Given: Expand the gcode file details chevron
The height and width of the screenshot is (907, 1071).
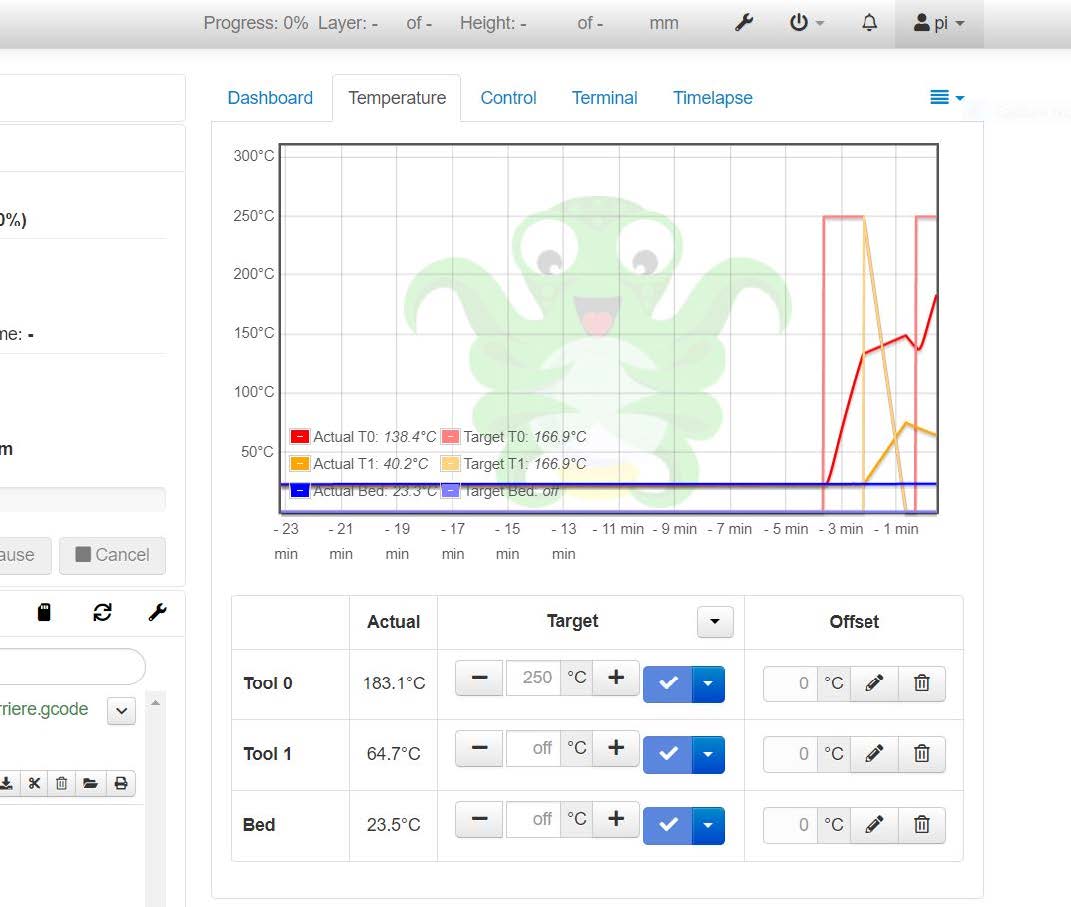Looking at the screenshot, I should point(120,711).
